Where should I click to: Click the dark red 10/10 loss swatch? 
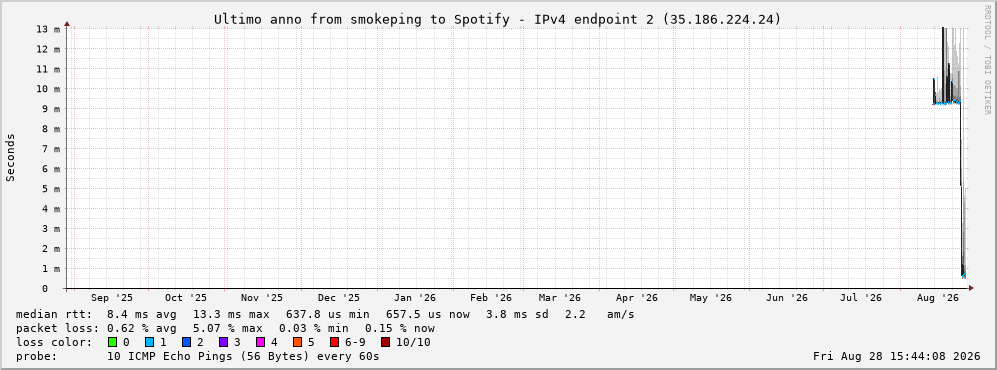click(x=386, y=343)
